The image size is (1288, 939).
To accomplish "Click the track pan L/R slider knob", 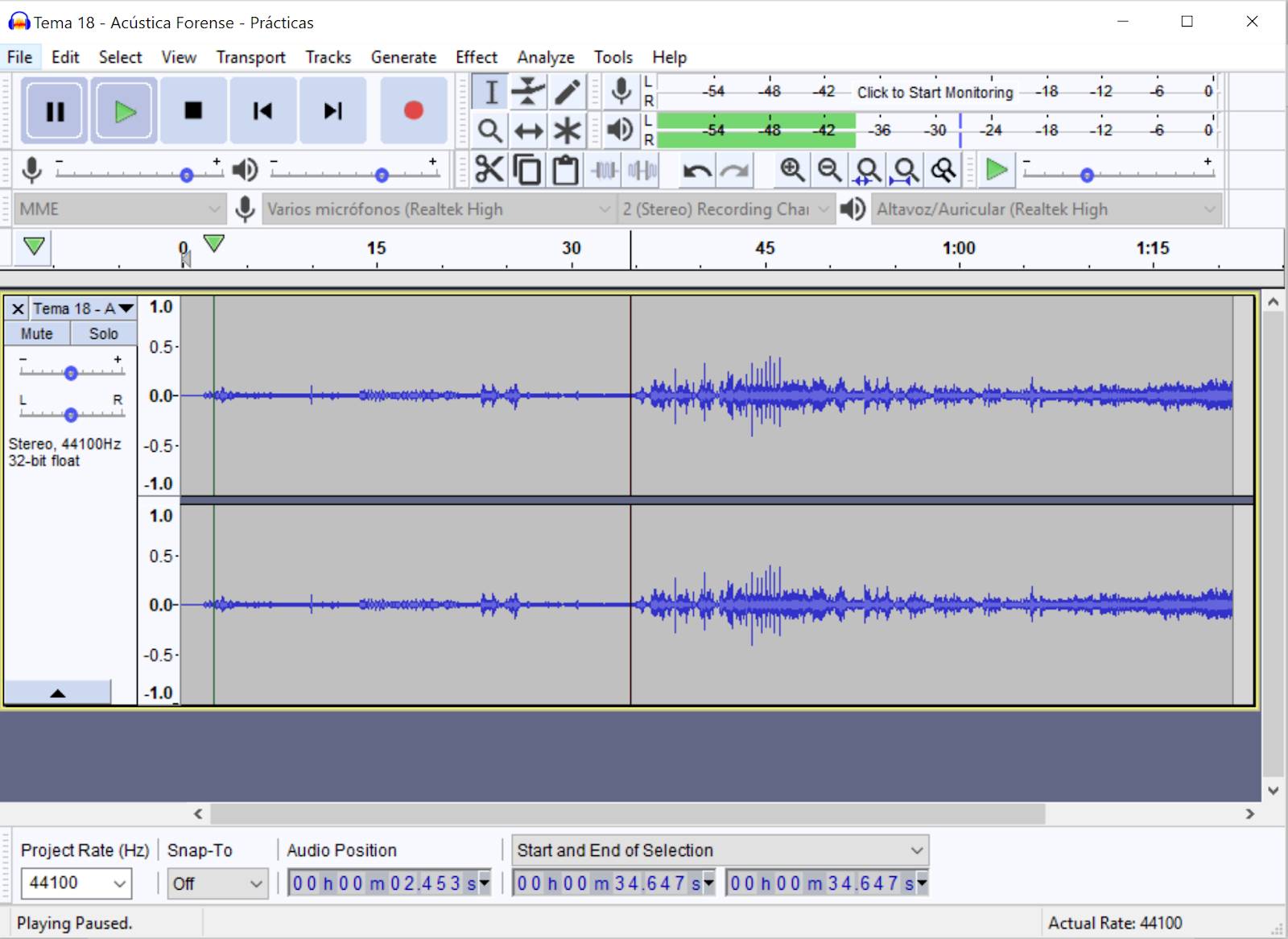I will coord(71,415).
